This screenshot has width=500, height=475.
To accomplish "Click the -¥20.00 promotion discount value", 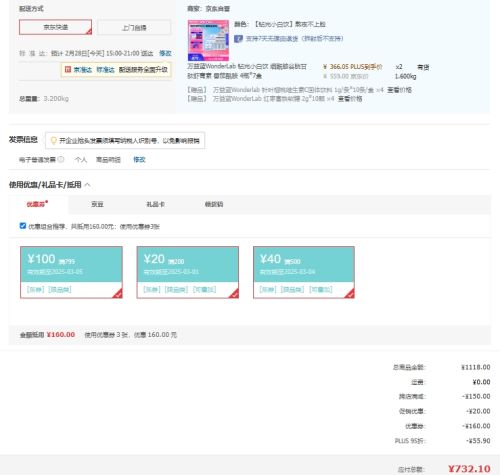I will pyautogui.click(x=478, y=411).
